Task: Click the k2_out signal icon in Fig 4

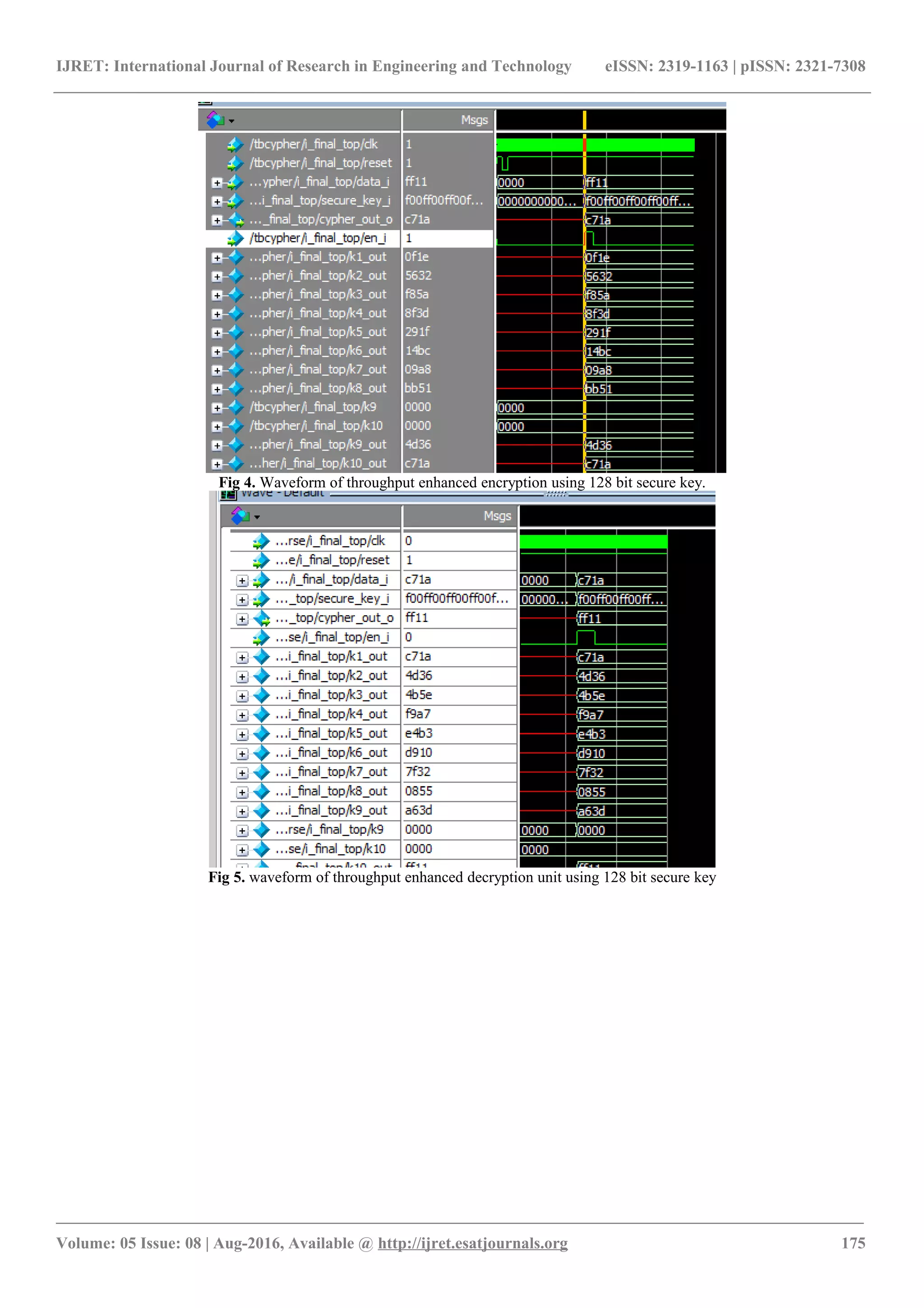Action: tap(235, 276)
